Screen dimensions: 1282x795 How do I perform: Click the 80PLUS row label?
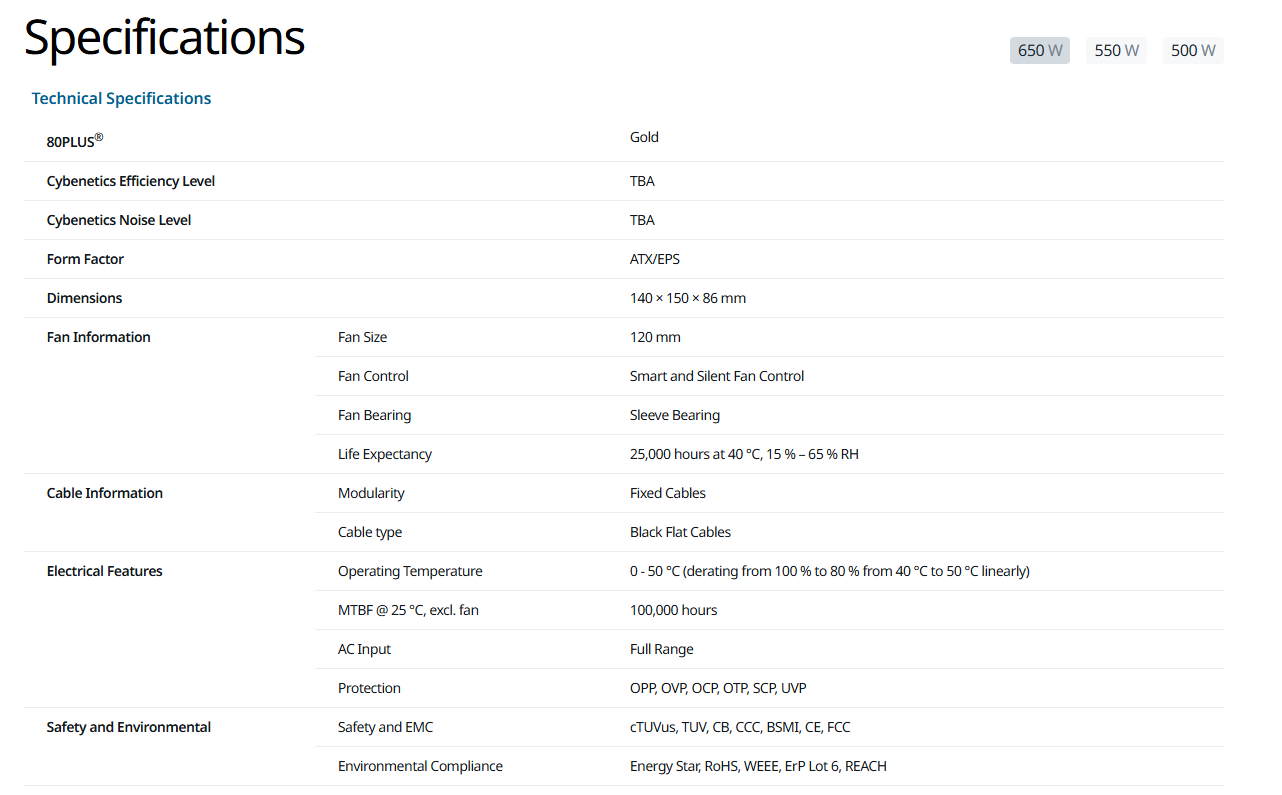coord(74,141)
